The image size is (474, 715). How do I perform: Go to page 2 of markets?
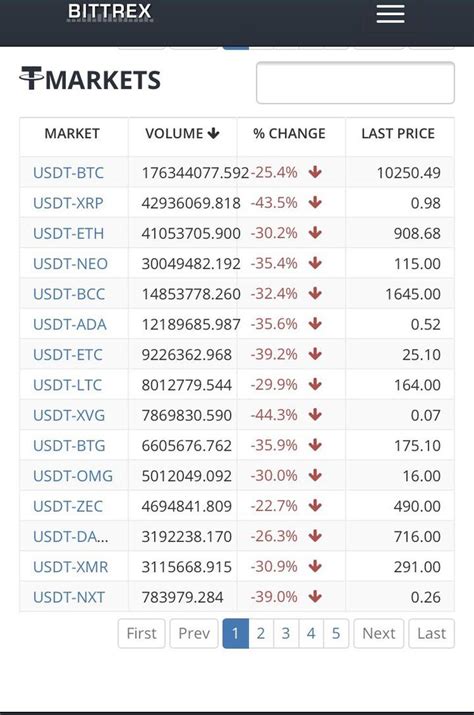click(x=260, y=633)
